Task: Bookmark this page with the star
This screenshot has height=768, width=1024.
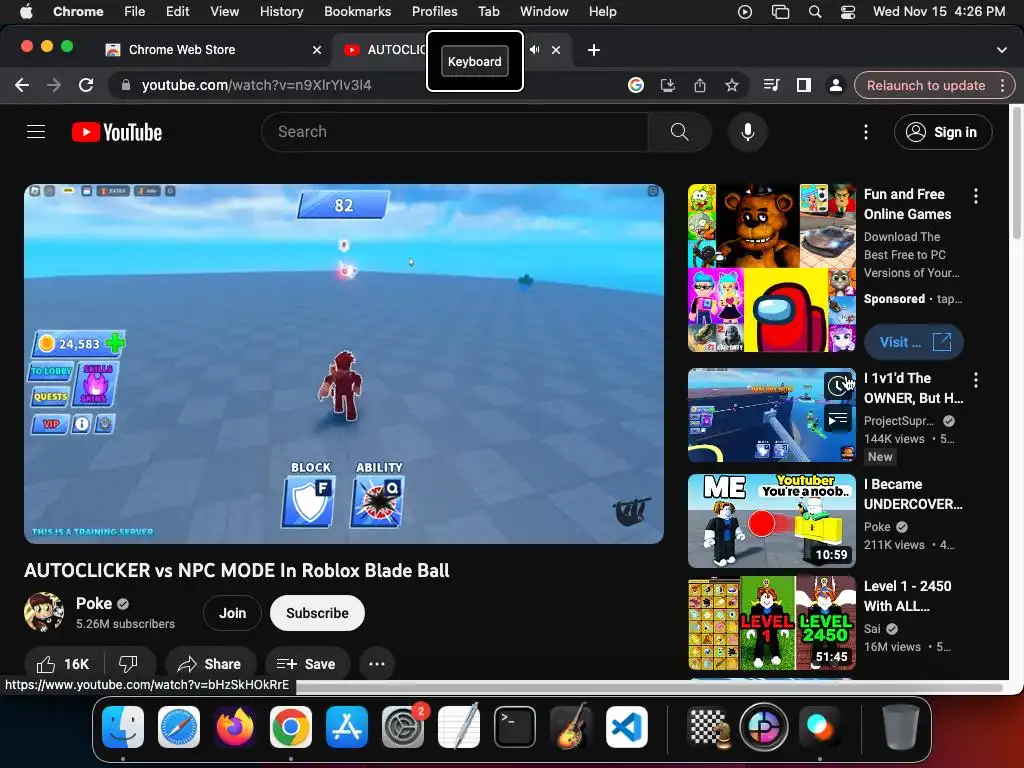Action: tap(731, 86)
